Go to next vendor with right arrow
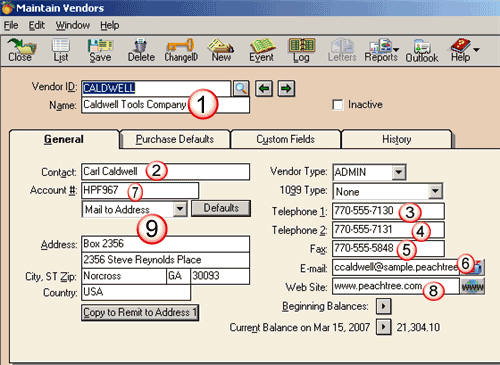 (x=286, y=88)
